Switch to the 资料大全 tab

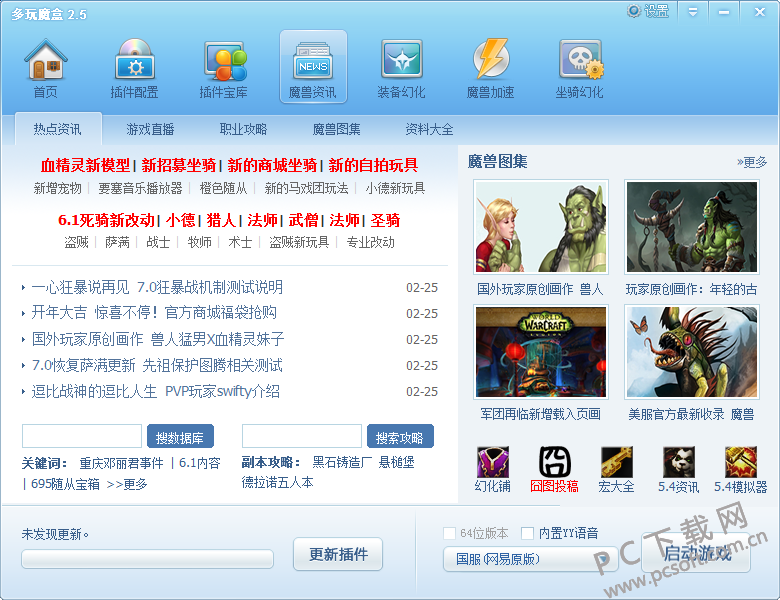tap(429, 129)
